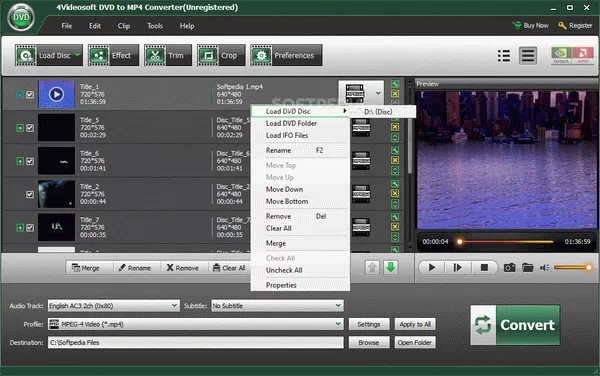Select Move Down in context menu
Screen dimensions: 600x376
300,189
